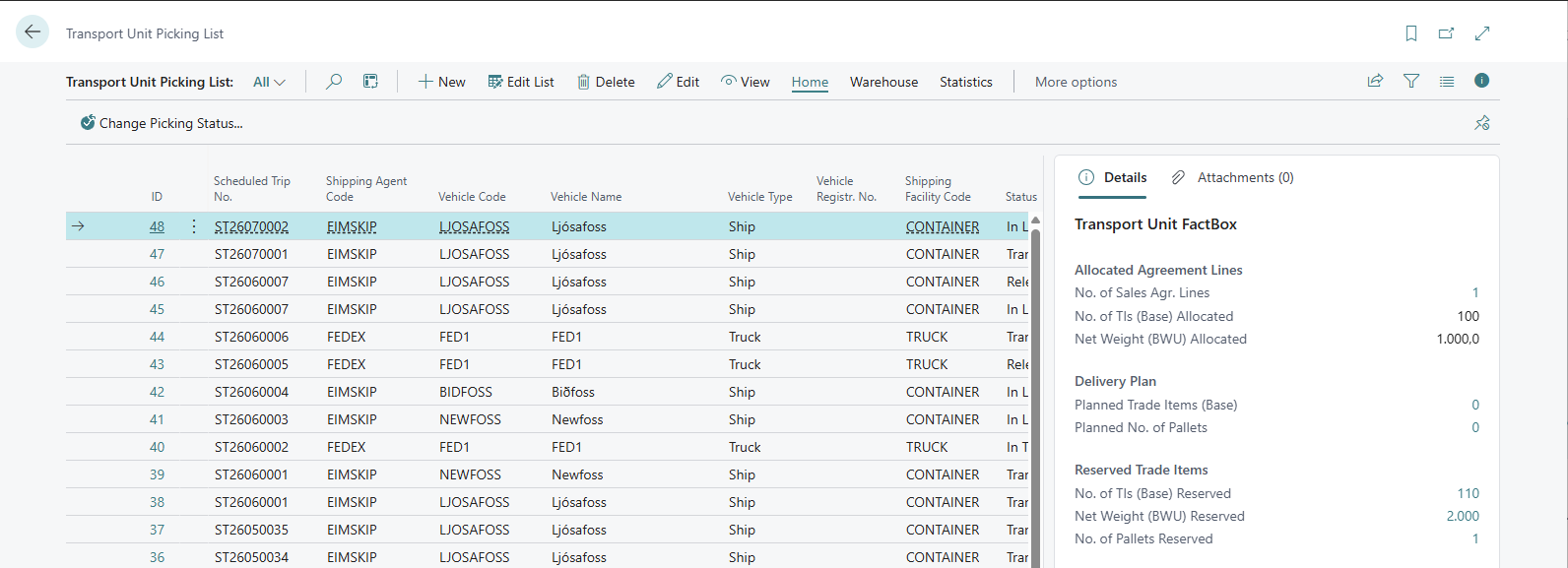Open page in new window icon

(1446, 33)
